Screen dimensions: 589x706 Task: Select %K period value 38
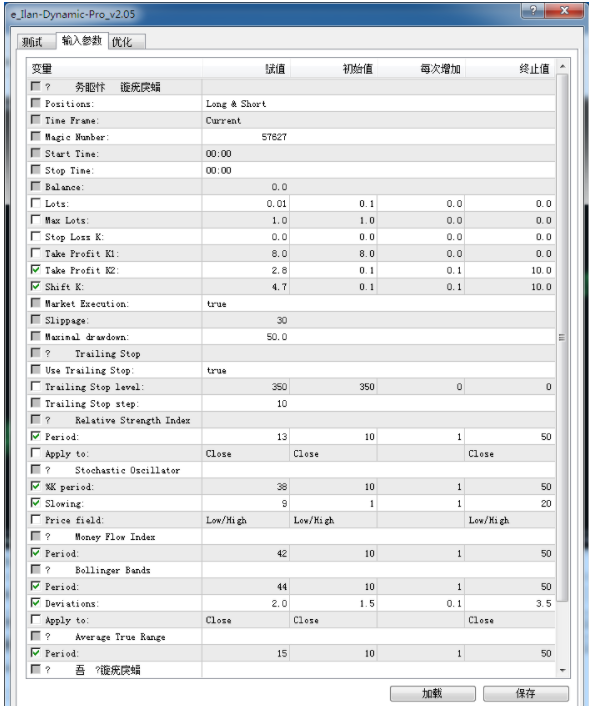[x=282, y=487]
